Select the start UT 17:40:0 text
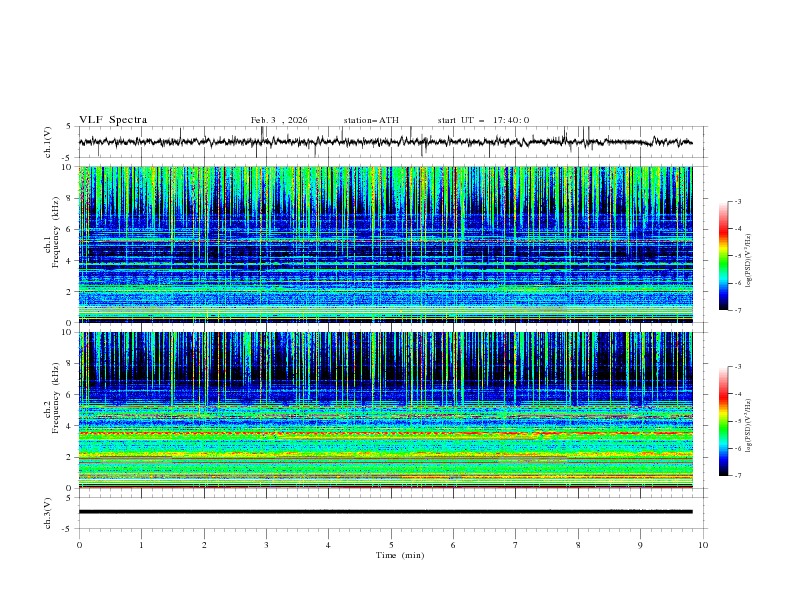This screenshot has height=612, width=792. (x=483, y=120)
